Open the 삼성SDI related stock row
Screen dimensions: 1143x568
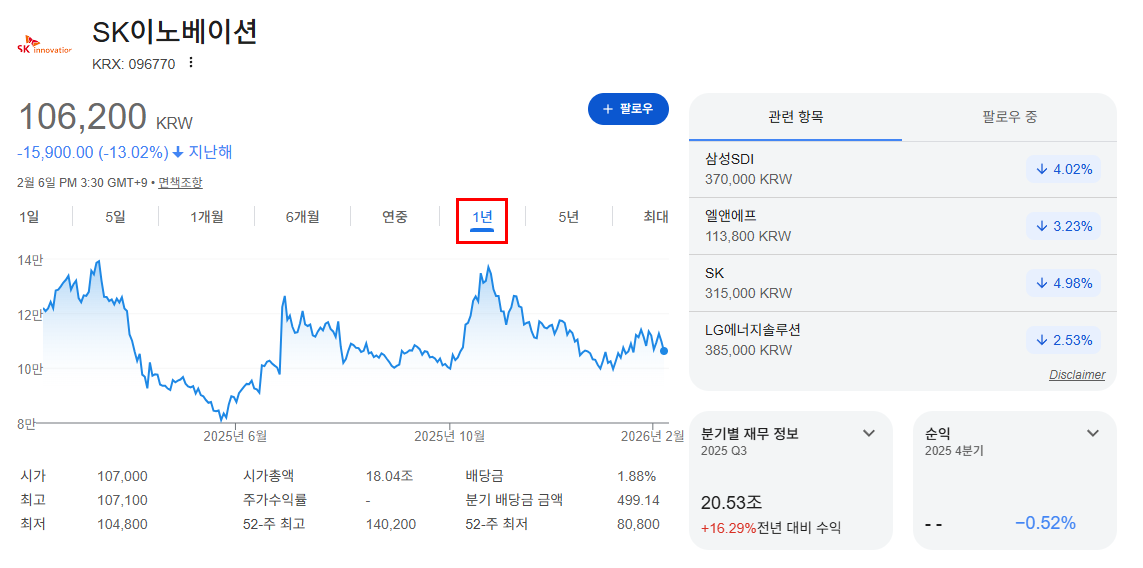(x=902, y=169)
